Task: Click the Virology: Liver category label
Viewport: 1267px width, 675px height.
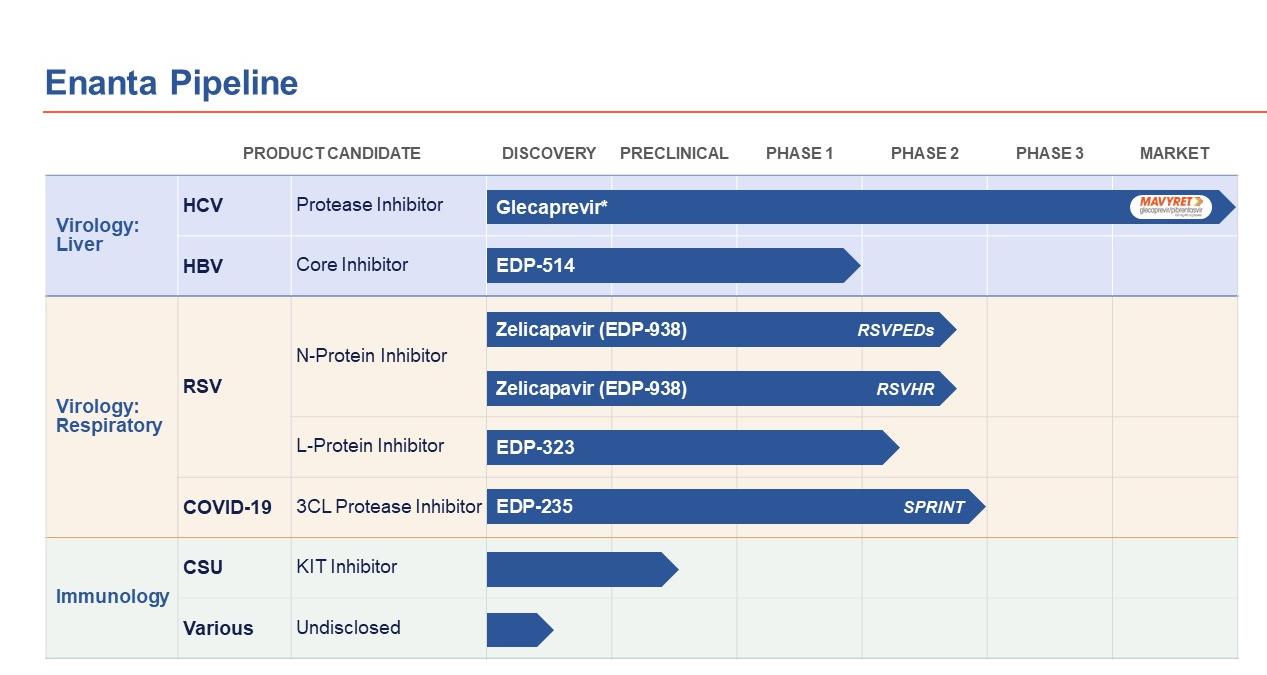Action: click(98, 235)
